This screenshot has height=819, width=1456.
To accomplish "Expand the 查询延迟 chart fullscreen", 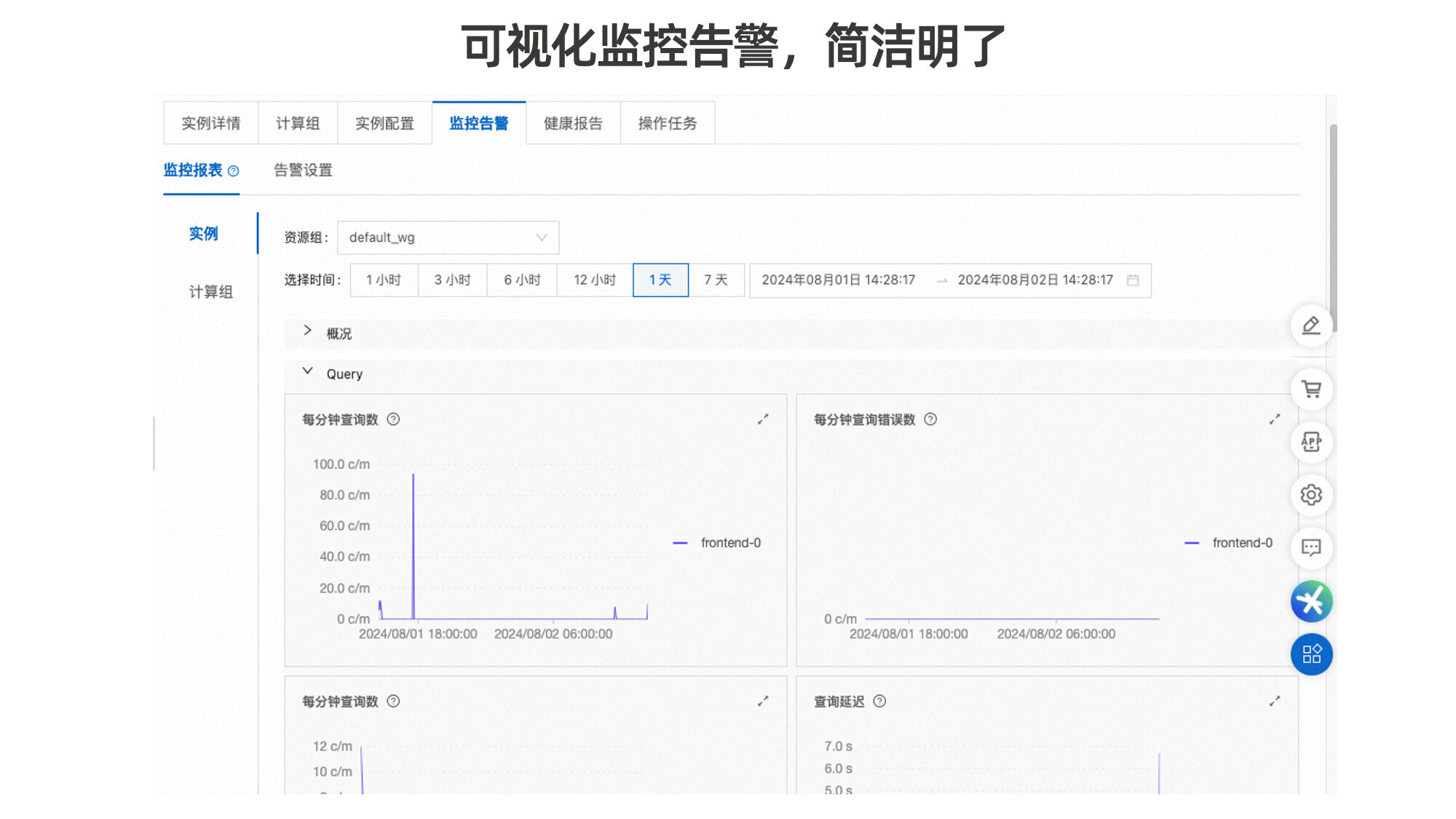I will [1274, 701].
